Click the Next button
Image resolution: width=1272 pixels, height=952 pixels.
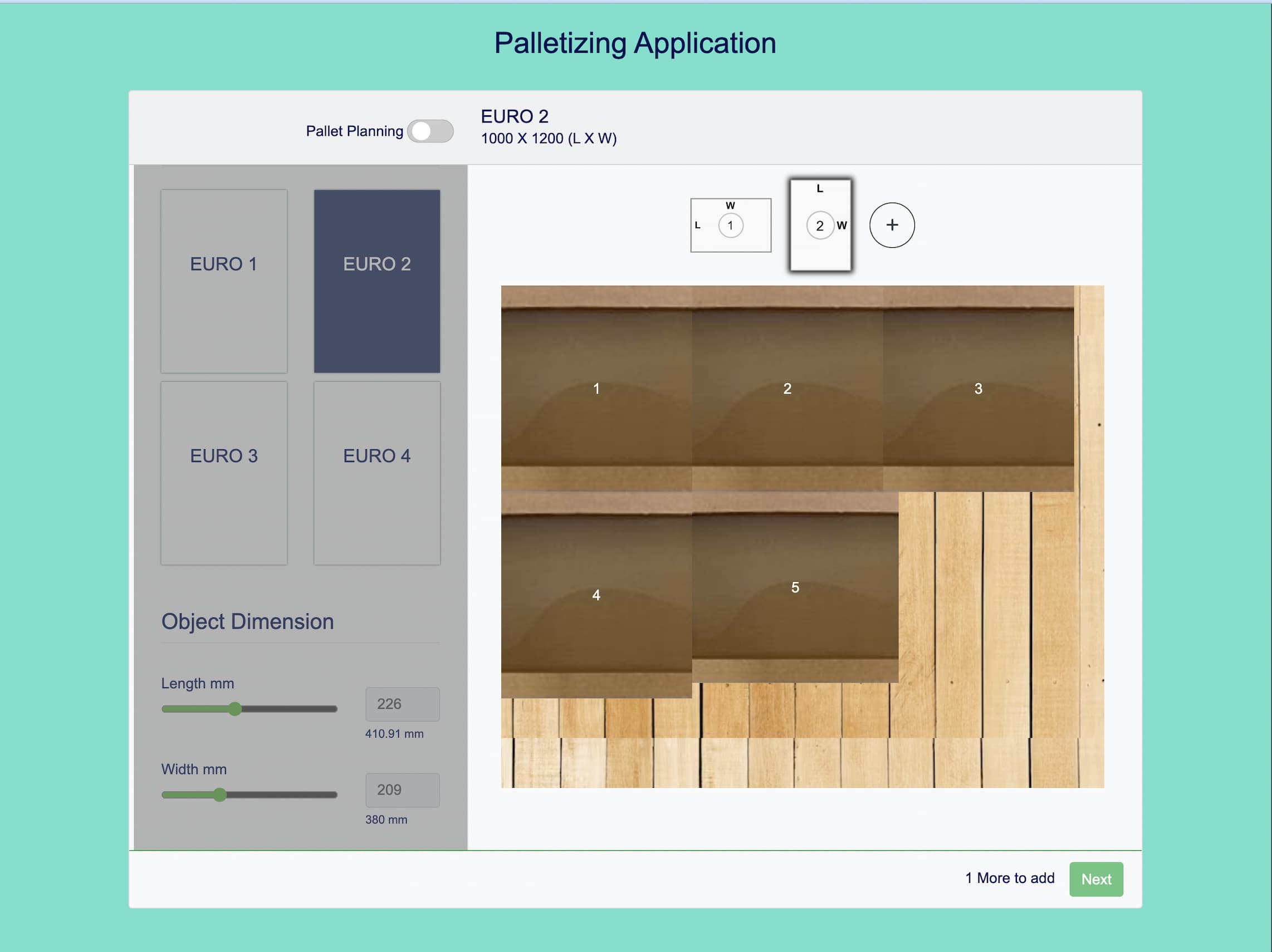pos(1095,879)
